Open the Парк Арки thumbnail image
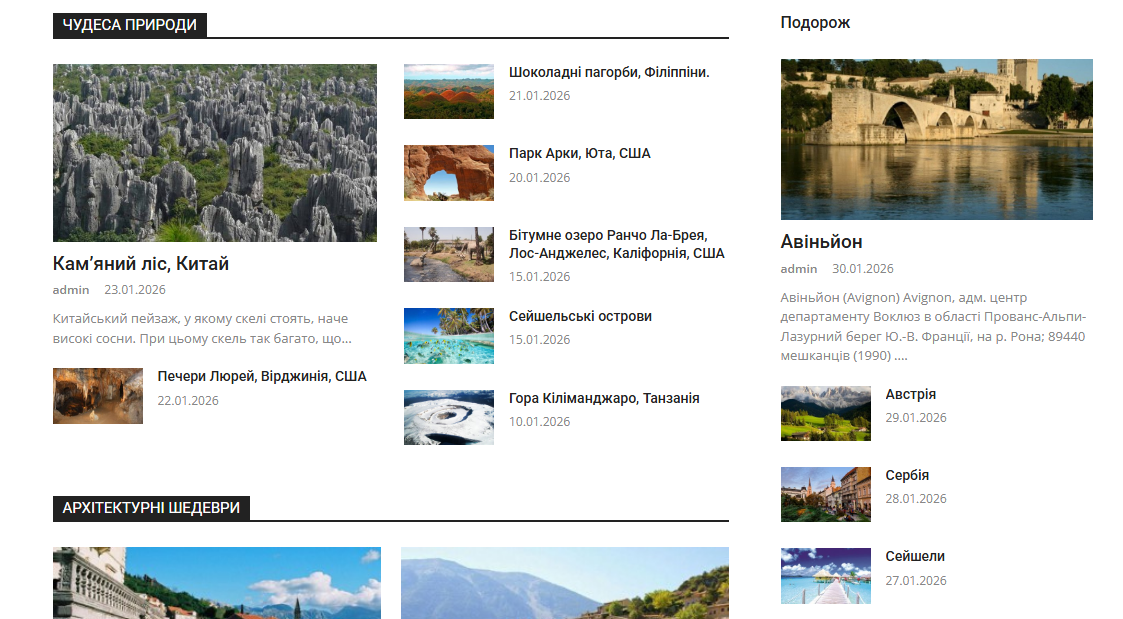Viewport: 1123px width, 619px height. pos(449,173)
